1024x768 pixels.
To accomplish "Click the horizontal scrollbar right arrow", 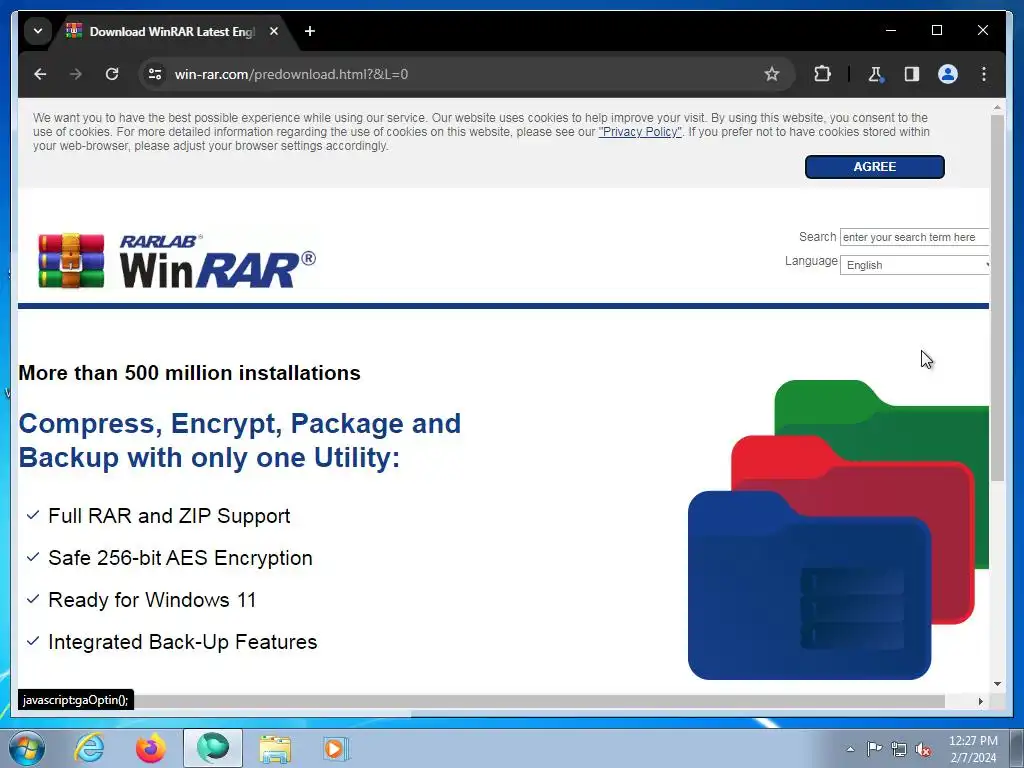I will (x=980, y=701).
